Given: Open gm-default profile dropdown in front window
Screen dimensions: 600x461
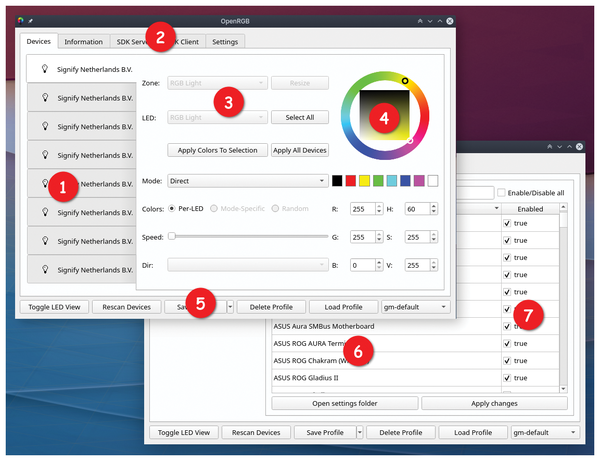Looking at the screenshot, I should tap(416, 307).
